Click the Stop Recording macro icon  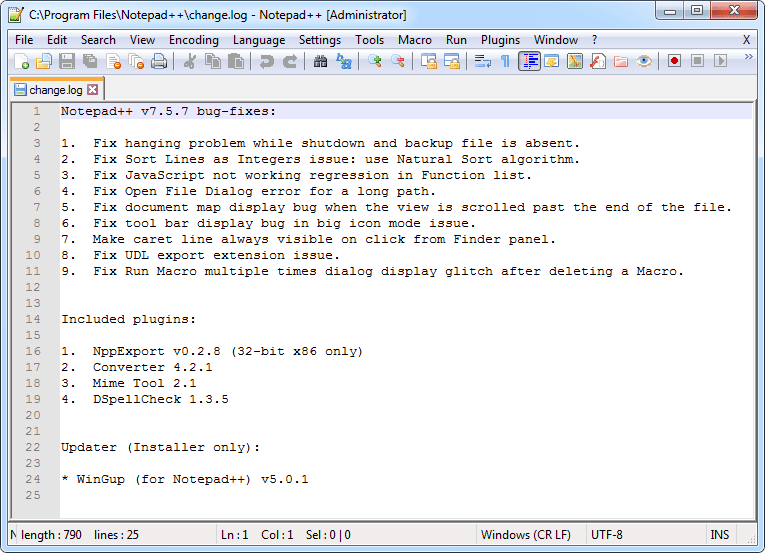698,61
